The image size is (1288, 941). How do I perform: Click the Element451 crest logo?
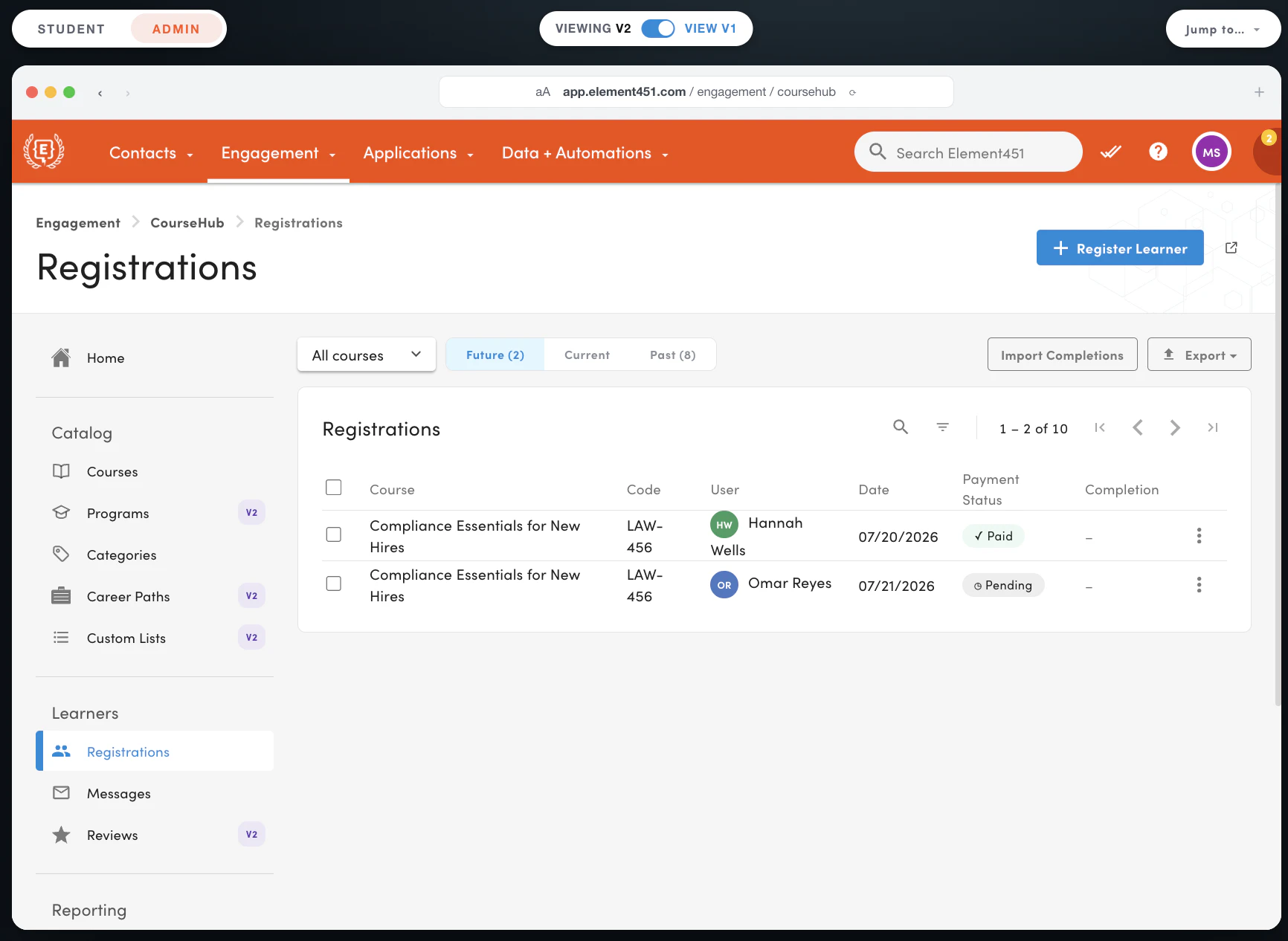click(x=44, y=152)
